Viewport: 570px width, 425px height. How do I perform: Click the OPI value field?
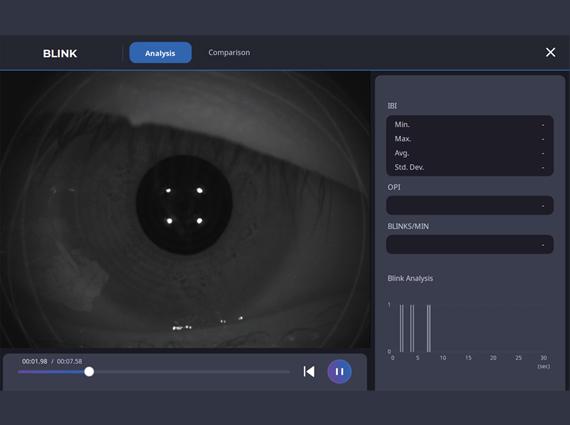click(x=470, y=205)
